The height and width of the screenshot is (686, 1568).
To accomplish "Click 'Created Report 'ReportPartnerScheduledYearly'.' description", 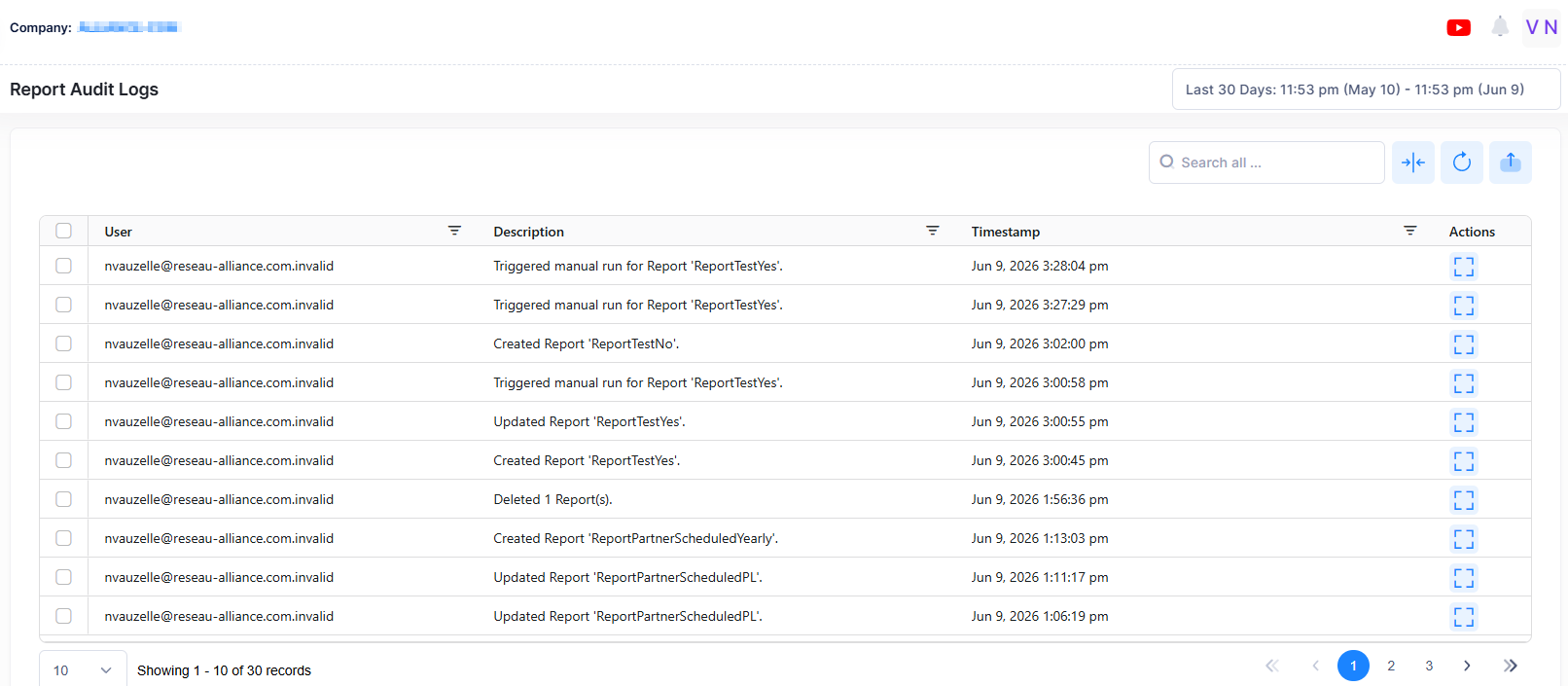I will click(635, 538).
